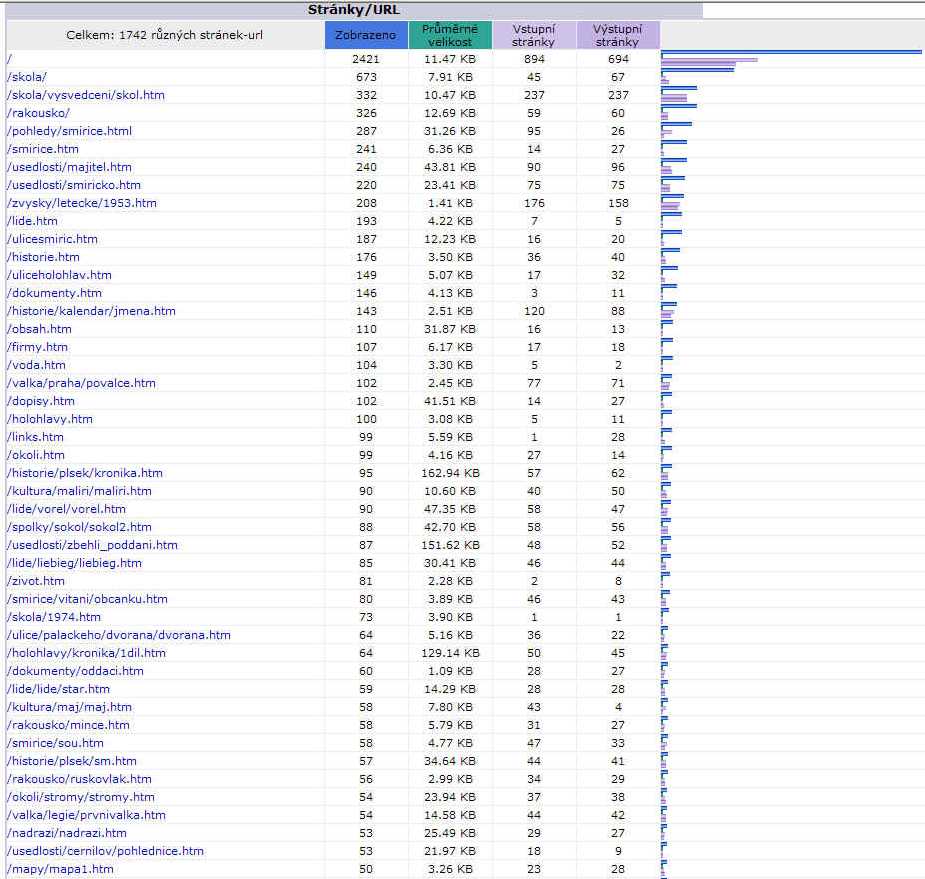This screenshot has height=879, width=925.
Task: Click the longest blue bar for root page
Action: click(x=791, y=52)
